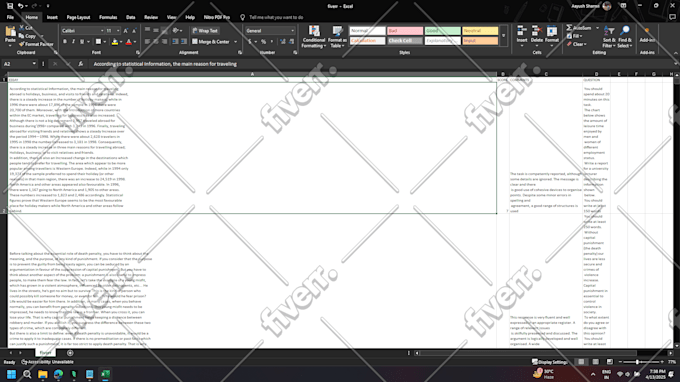
Task: Switch to Page Layout view in status bar
Action: 595,362
